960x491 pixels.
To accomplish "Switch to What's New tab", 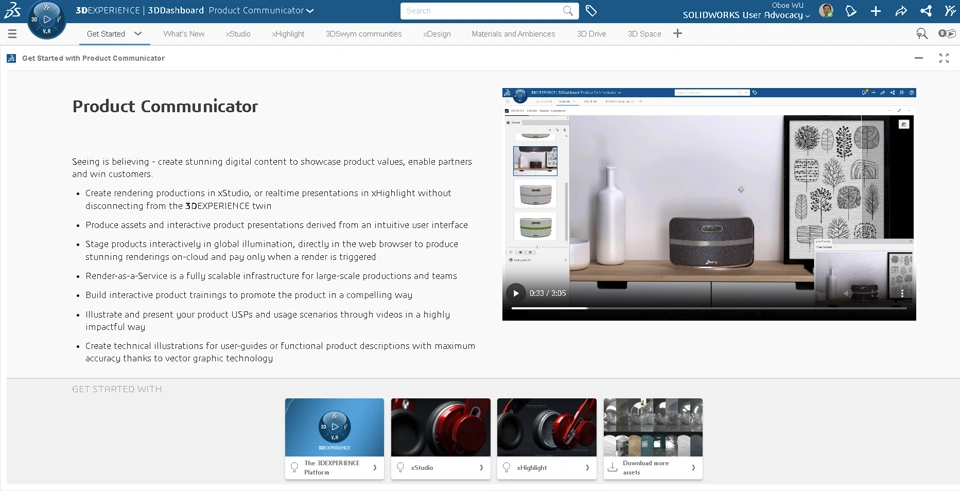I will (x=184, y=34).
